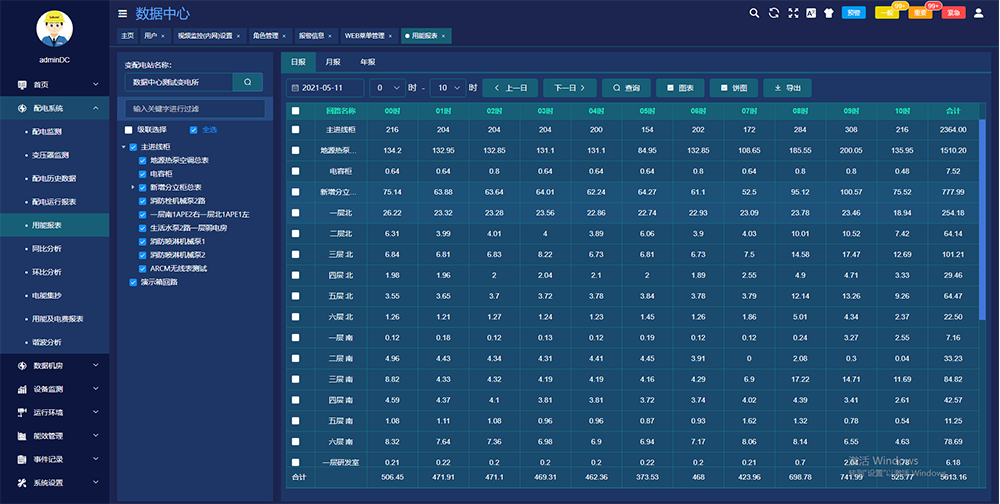This screenshot has height=504, width=1000.
Task: Click the date field 2021-05-11
Action: (326, 87)
